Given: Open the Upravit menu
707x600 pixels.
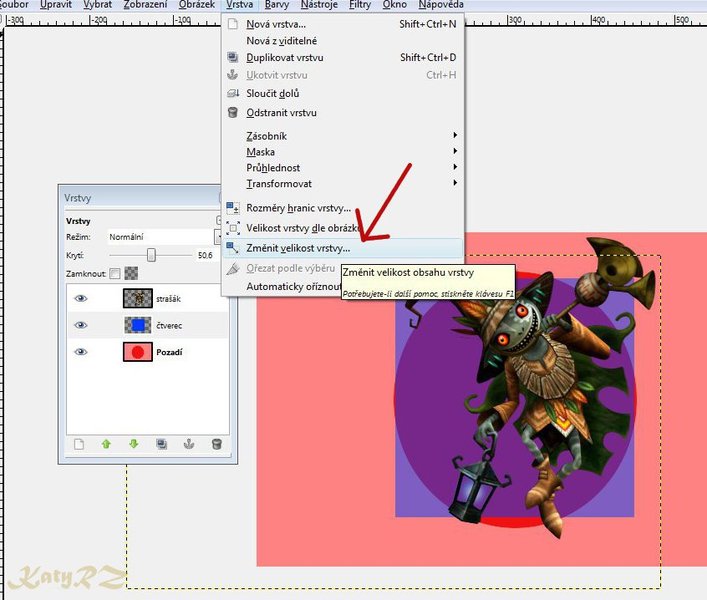Looking at the screenshot, I should pos(56,5).
